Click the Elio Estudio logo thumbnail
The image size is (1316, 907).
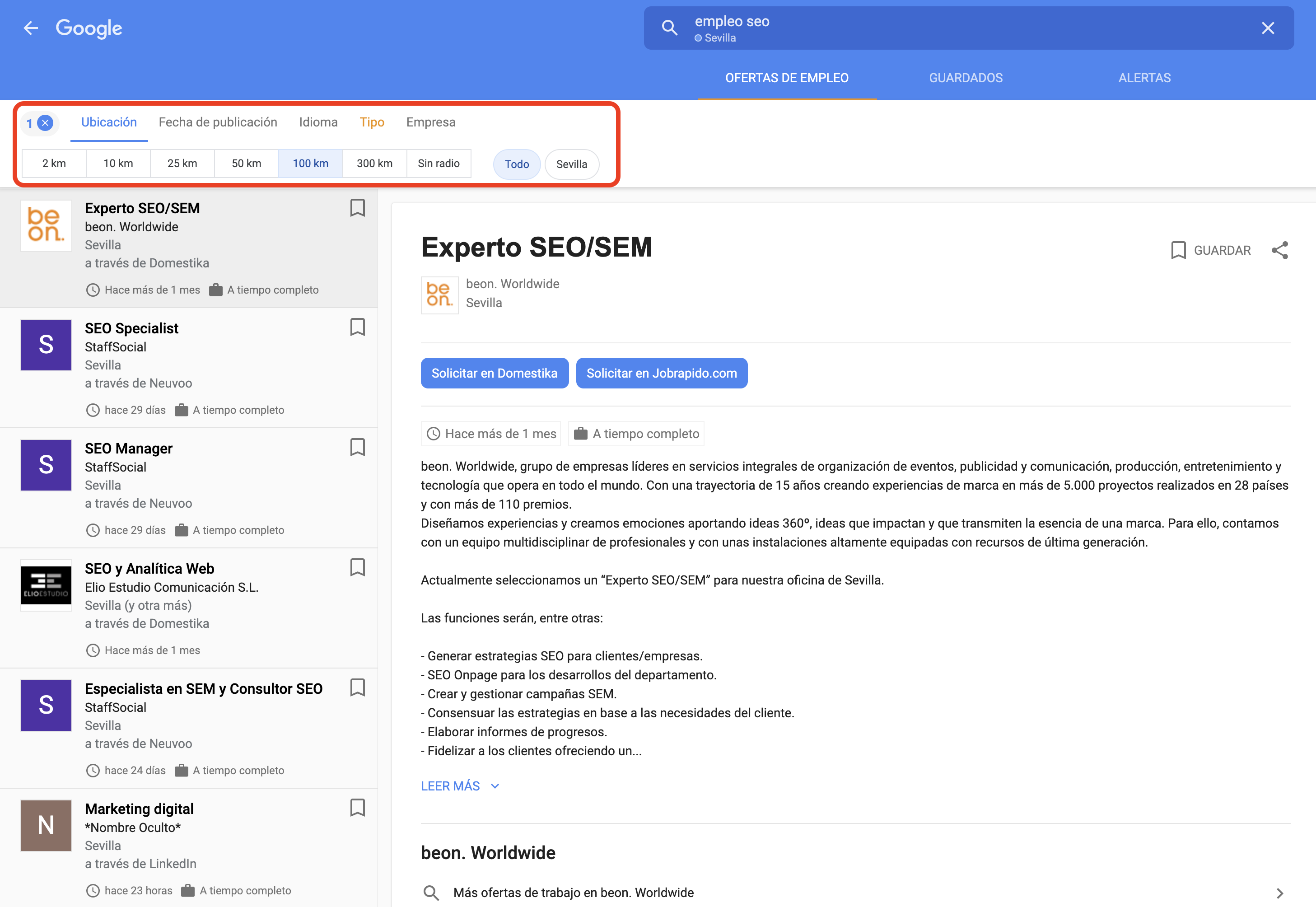coord(46,585)
